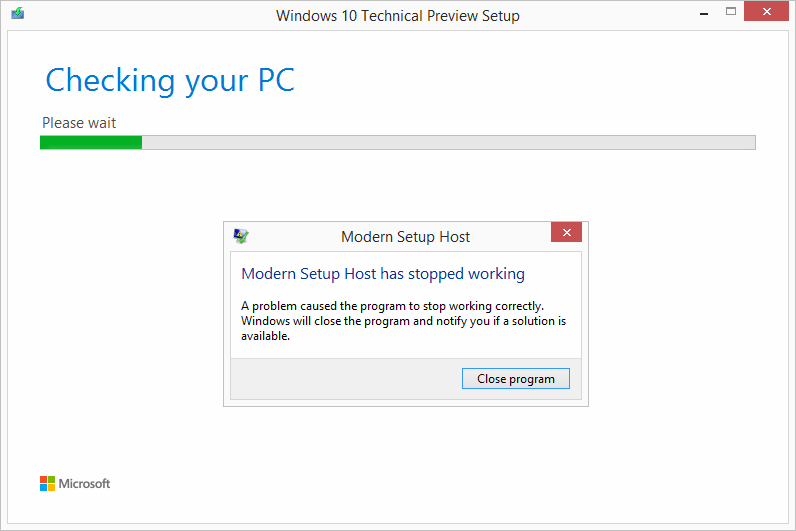
Task: Click the dialog footer area left of Close program
Action: tap(346, 379)
